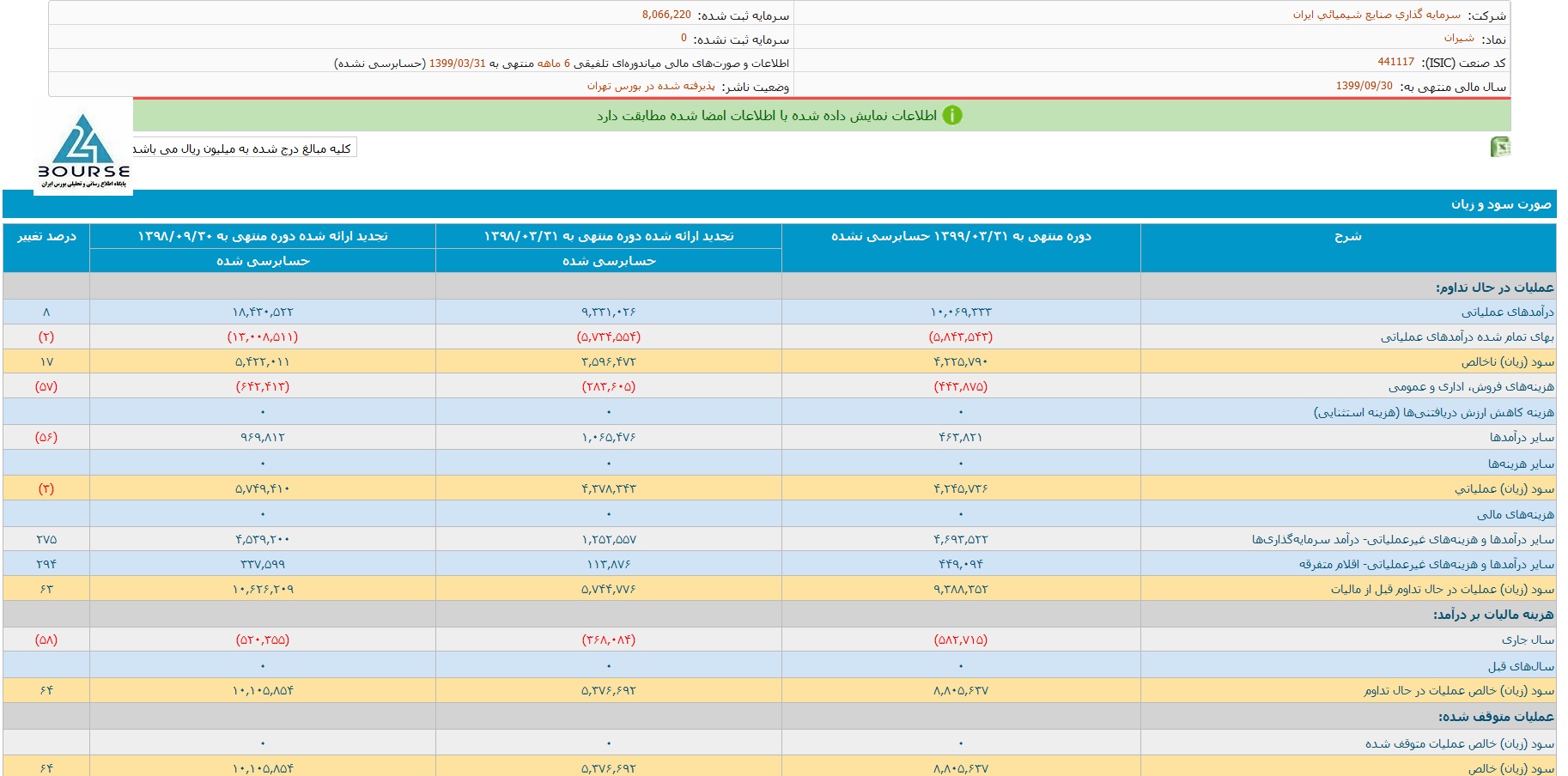This screenshot has height=776, width=1568.
Task: Select the row label سال جاری
Action: pos(1528,640)
